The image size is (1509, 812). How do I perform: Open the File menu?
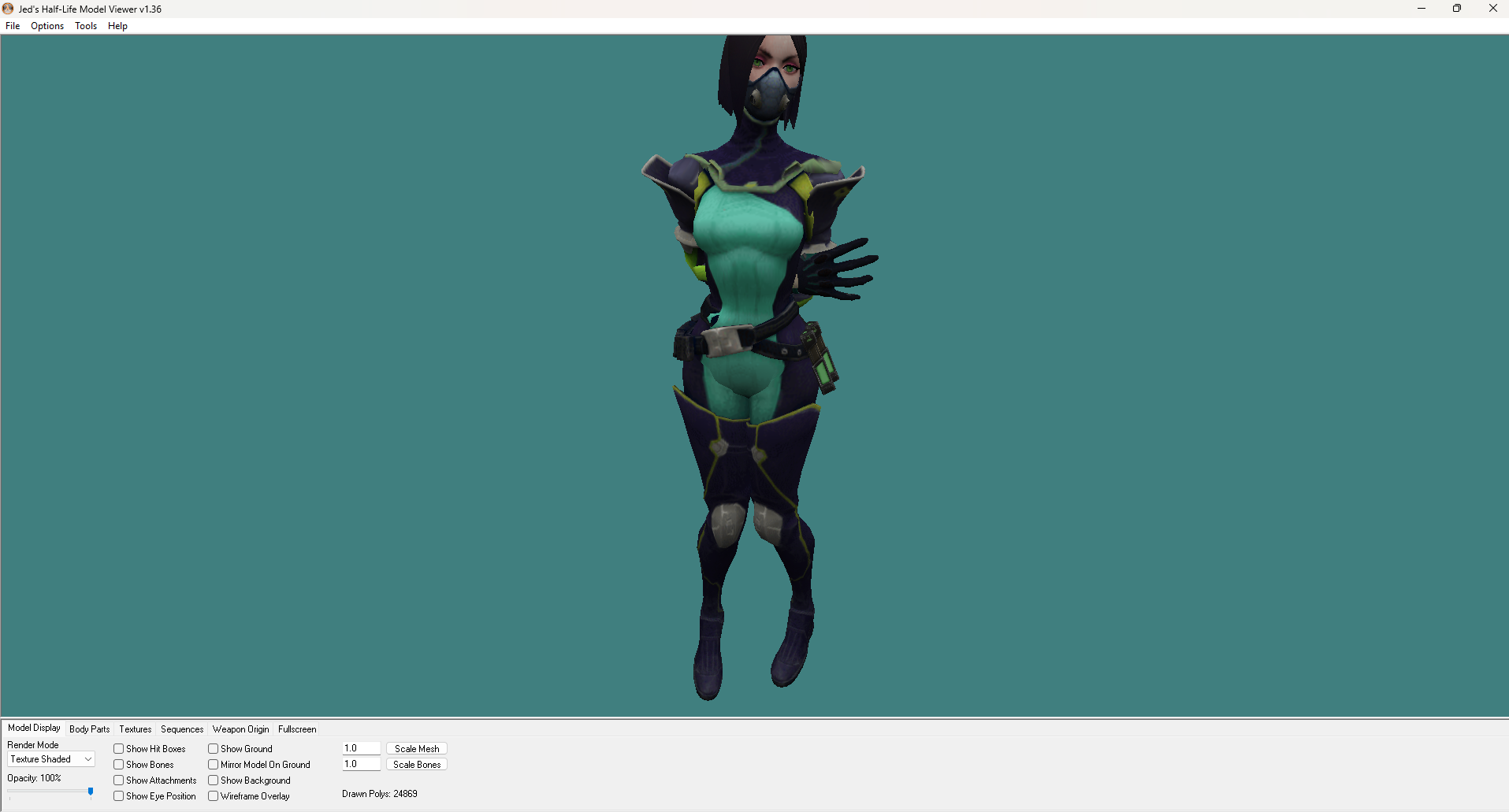coord(13,26)
